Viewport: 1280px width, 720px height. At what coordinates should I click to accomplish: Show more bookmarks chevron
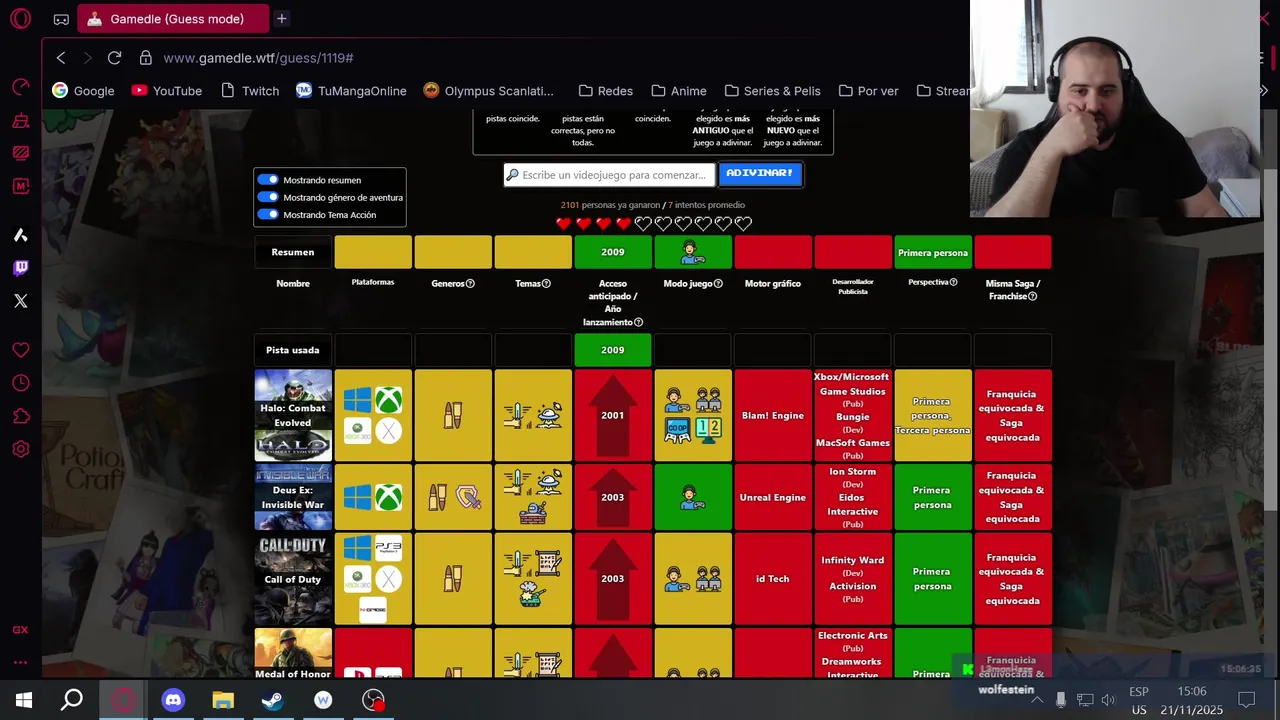(x=1264, y=91)
